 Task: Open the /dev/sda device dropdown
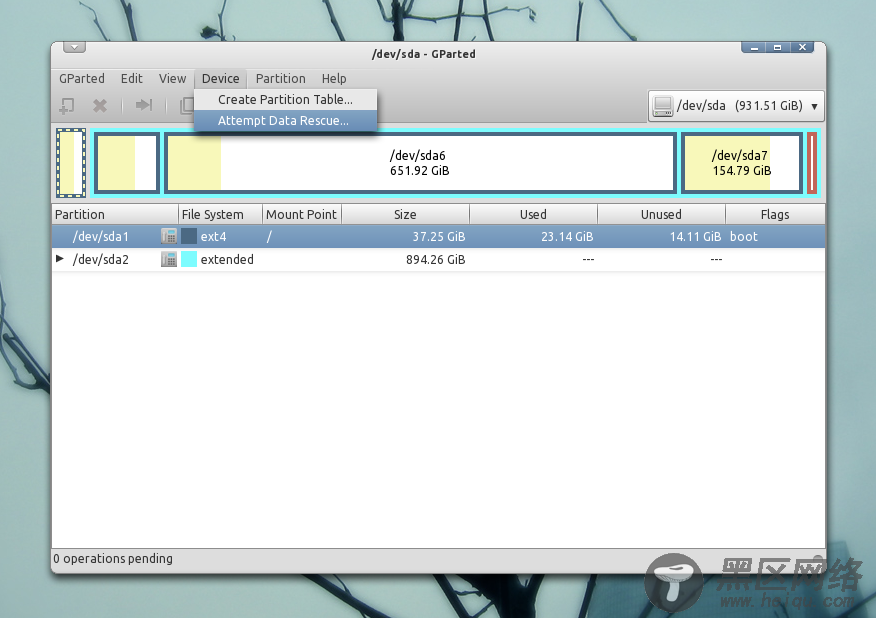coord(736,106)
